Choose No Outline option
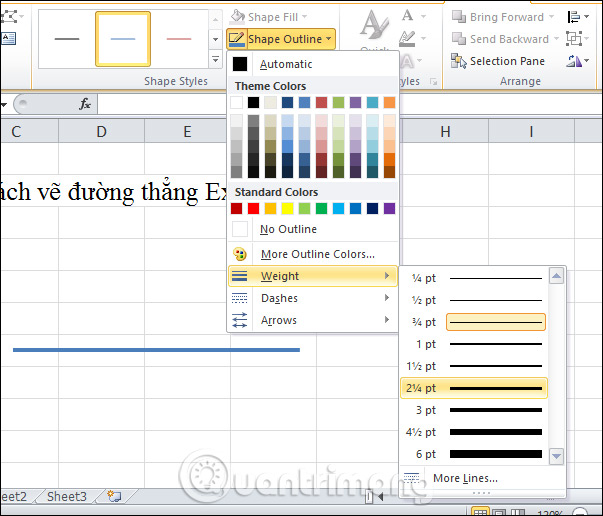 [313, 229]
